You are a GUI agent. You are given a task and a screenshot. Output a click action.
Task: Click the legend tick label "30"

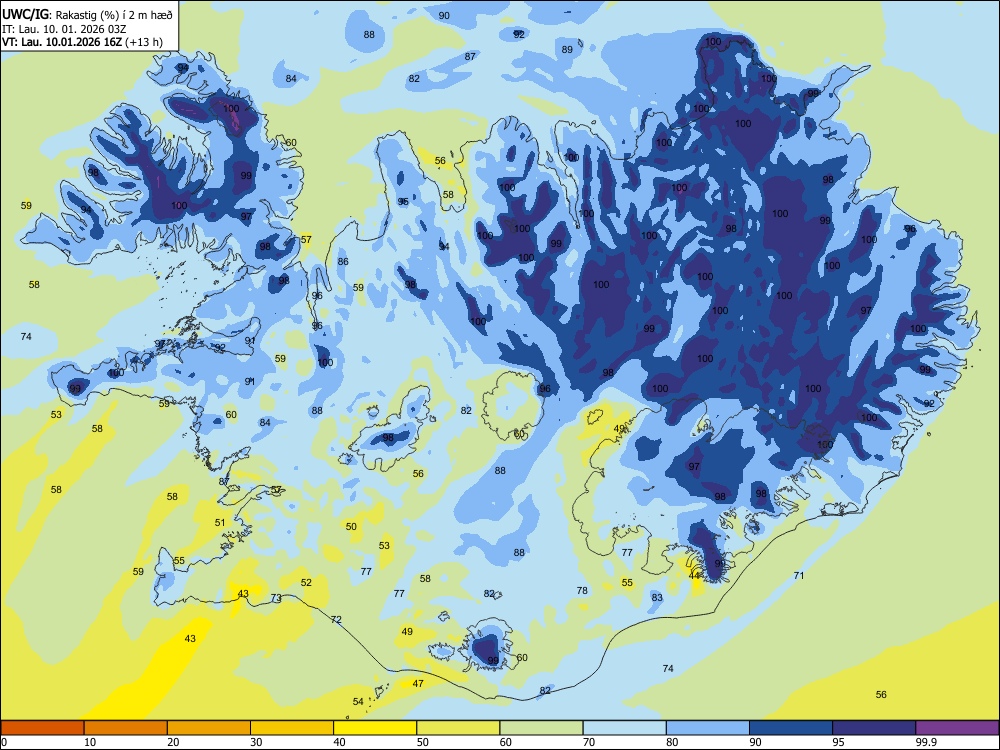(x=256, y=742)
